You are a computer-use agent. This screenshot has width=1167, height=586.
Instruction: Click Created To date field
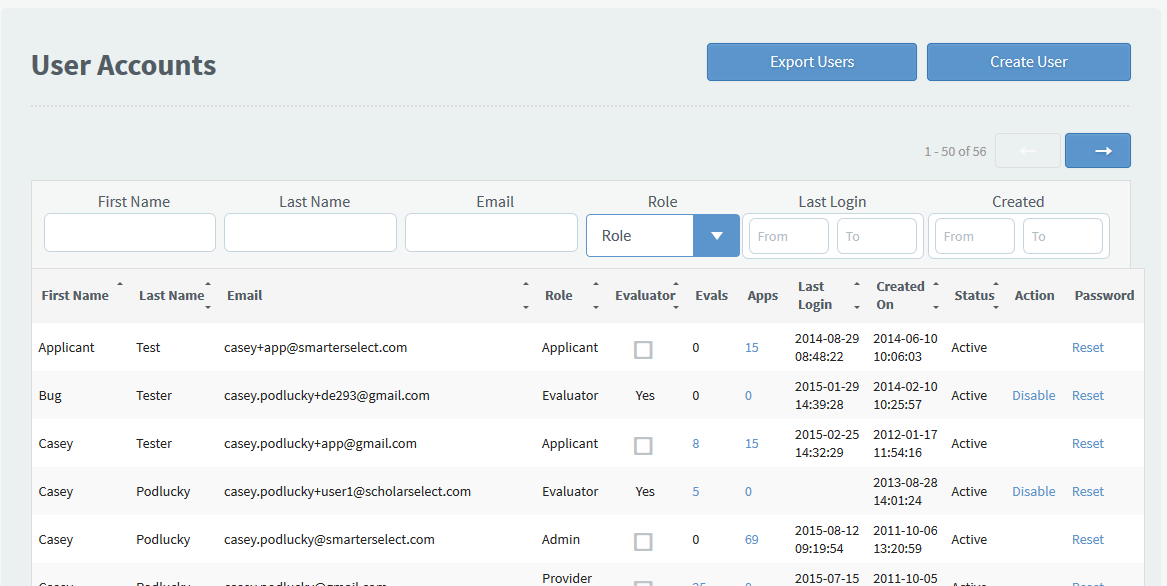click(x=1063, y=236)
